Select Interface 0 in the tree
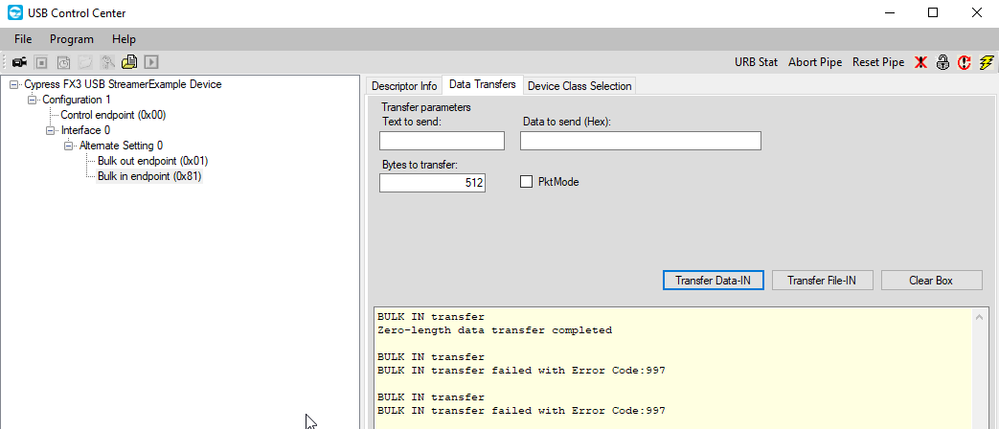The height and width of the screenshot is (429, 999). 85,130
